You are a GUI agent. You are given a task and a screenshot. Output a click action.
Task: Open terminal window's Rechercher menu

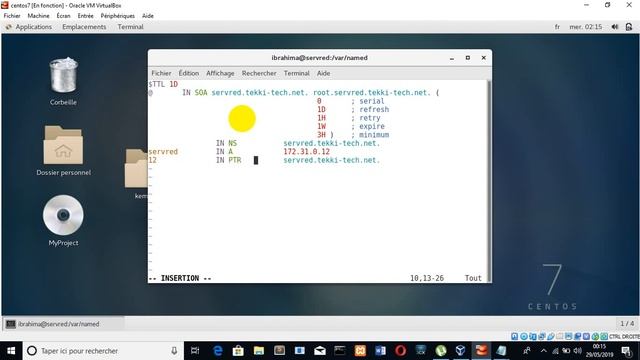(259, 73)
